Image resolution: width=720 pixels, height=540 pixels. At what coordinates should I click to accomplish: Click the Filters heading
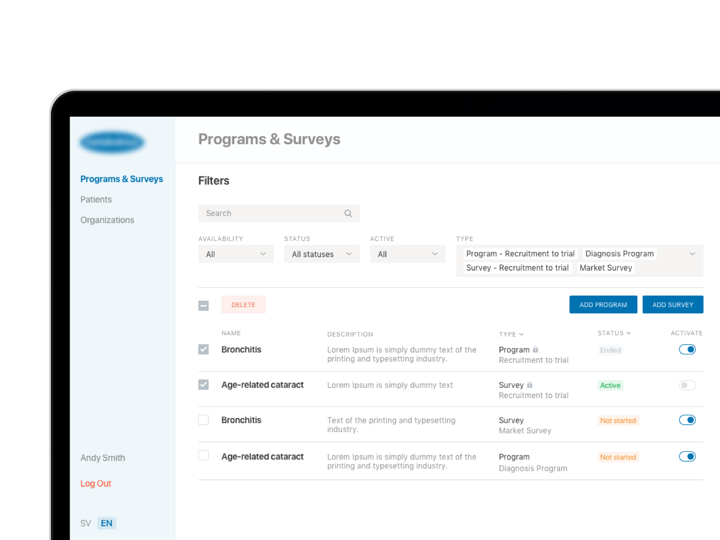pyautogui.click(x=214, y=180)
